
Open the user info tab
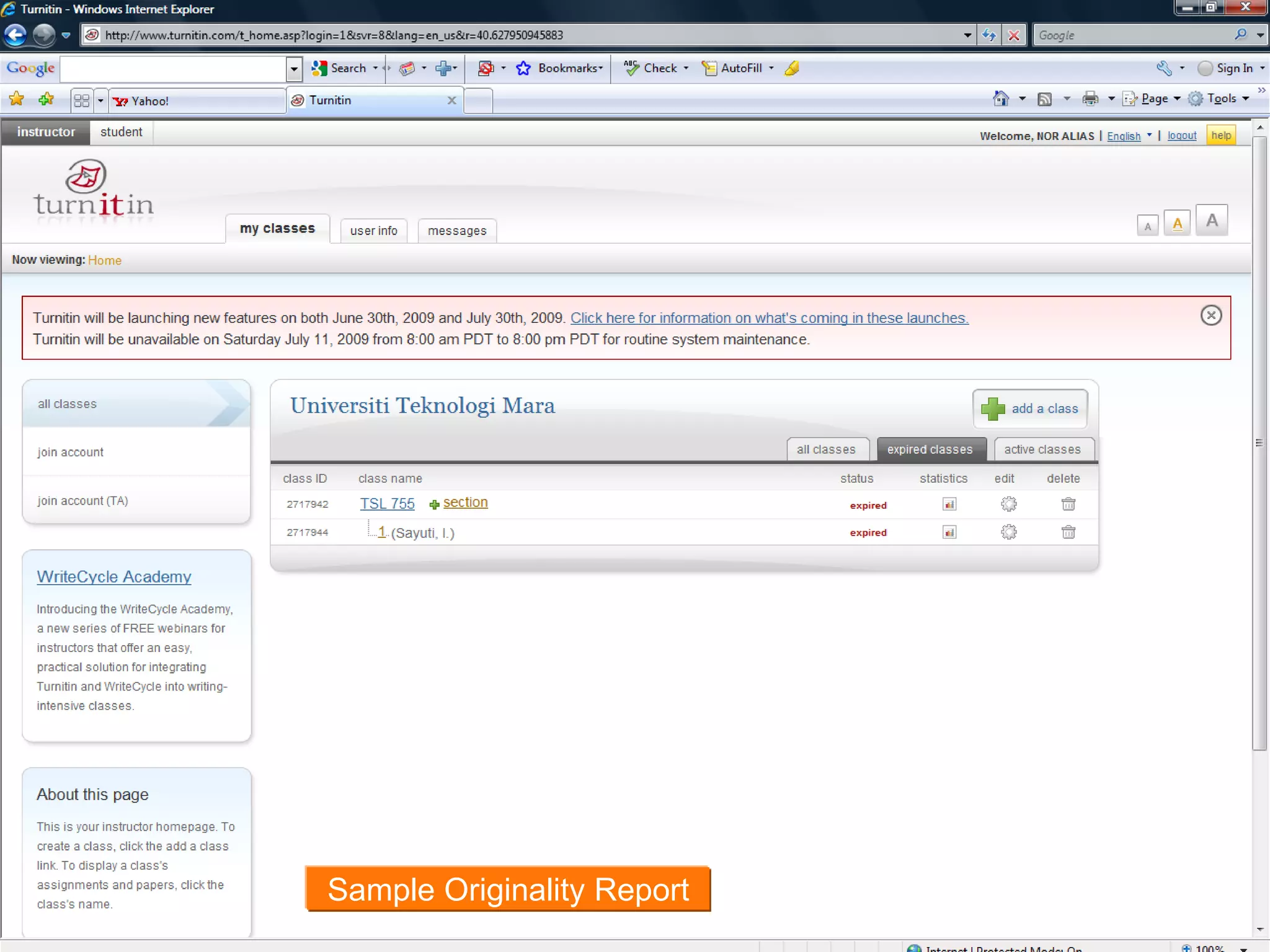(x=373, y=231)
